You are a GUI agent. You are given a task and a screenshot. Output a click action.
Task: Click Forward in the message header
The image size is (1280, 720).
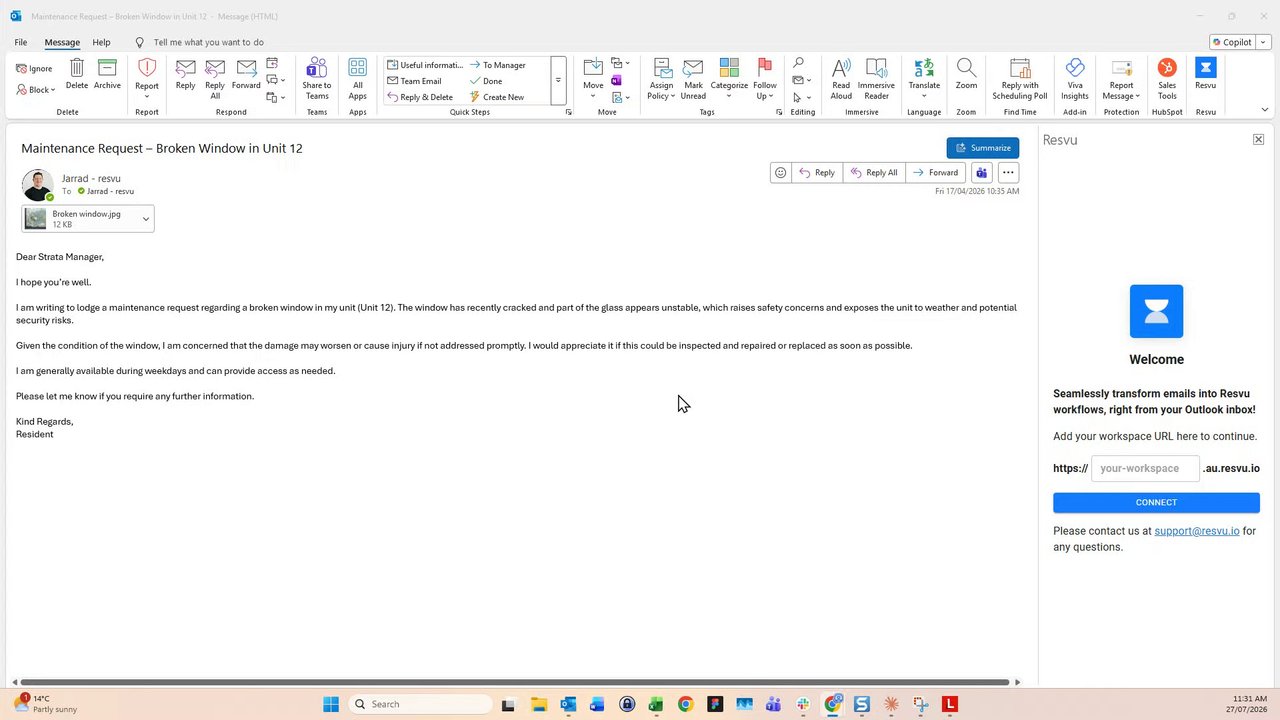936,172
